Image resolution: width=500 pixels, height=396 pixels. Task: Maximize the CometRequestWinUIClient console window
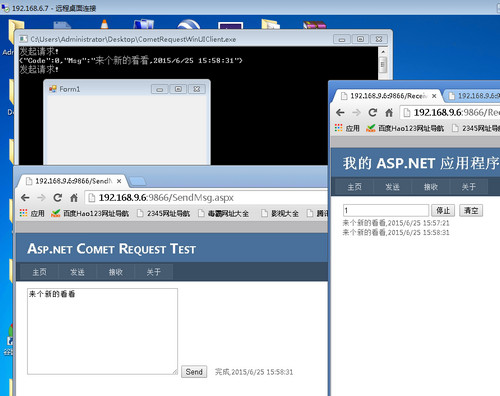[360, 39]
